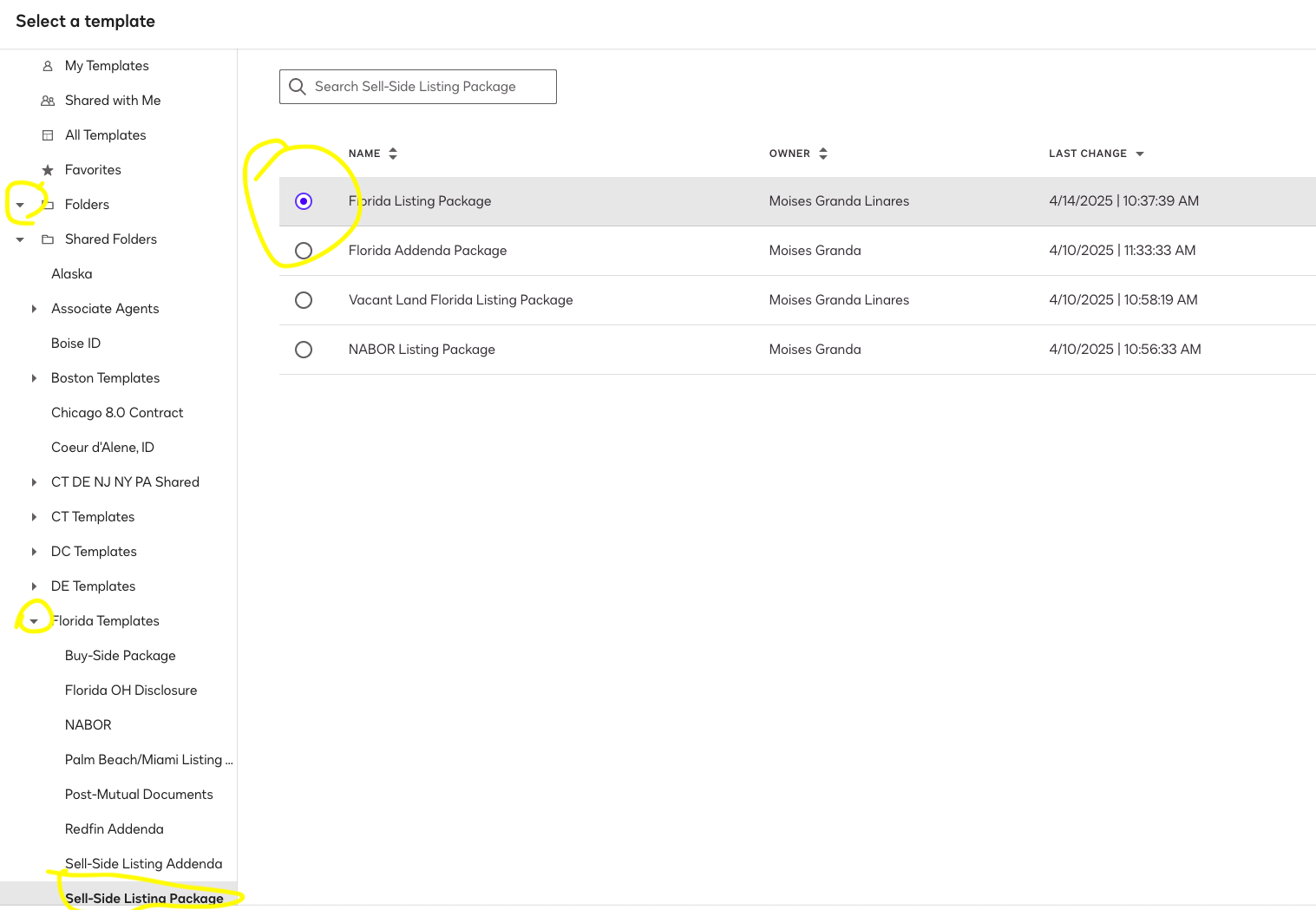Open the DE Templates folder
Image resolution: width=1316 pixels, height=910 pixels.
(94, 586)
